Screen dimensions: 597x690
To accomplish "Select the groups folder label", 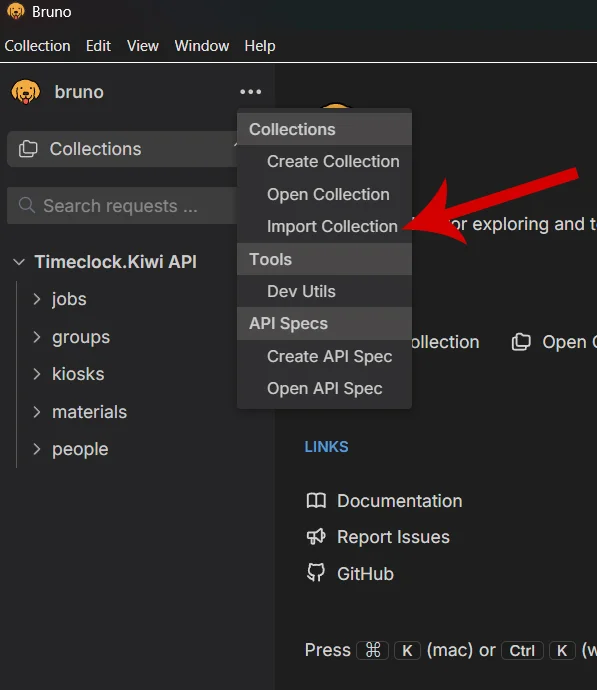I will pos(81,338).
